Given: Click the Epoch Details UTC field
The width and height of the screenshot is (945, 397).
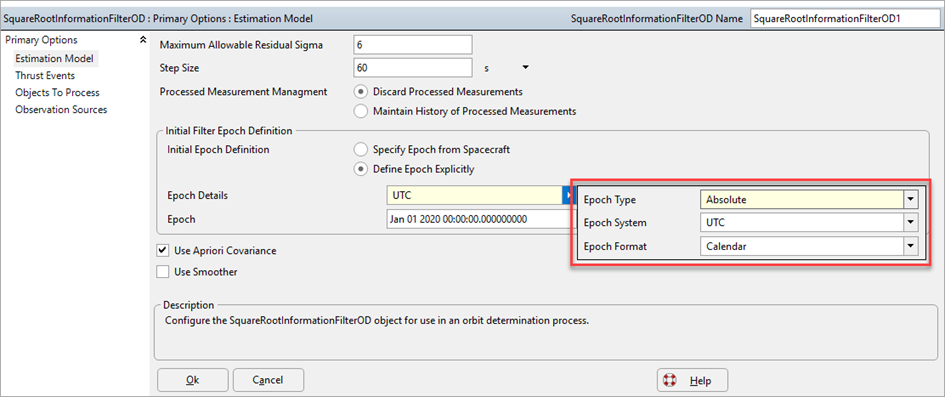Looking at the screenshot, I should coord(474,195).
